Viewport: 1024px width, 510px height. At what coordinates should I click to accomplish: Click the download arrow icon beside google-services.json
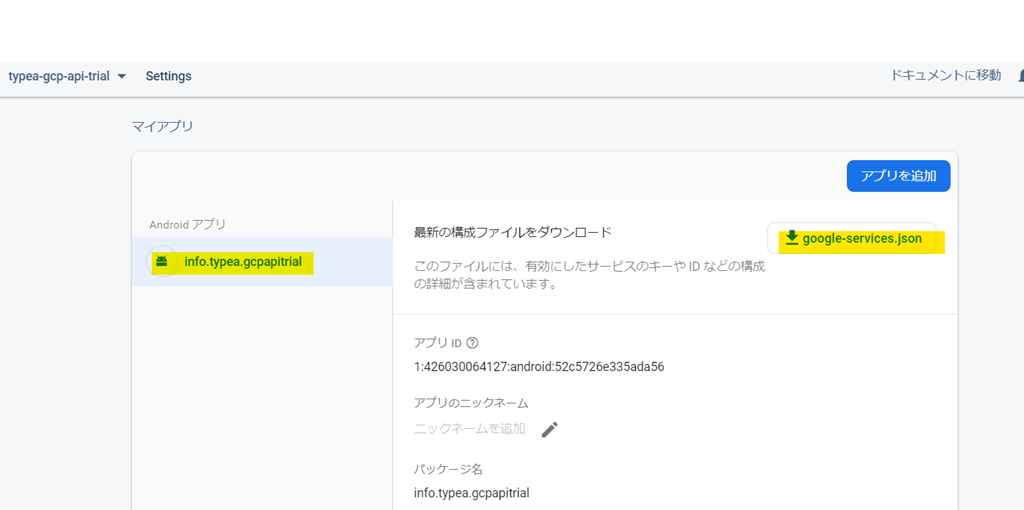point(792,238)
